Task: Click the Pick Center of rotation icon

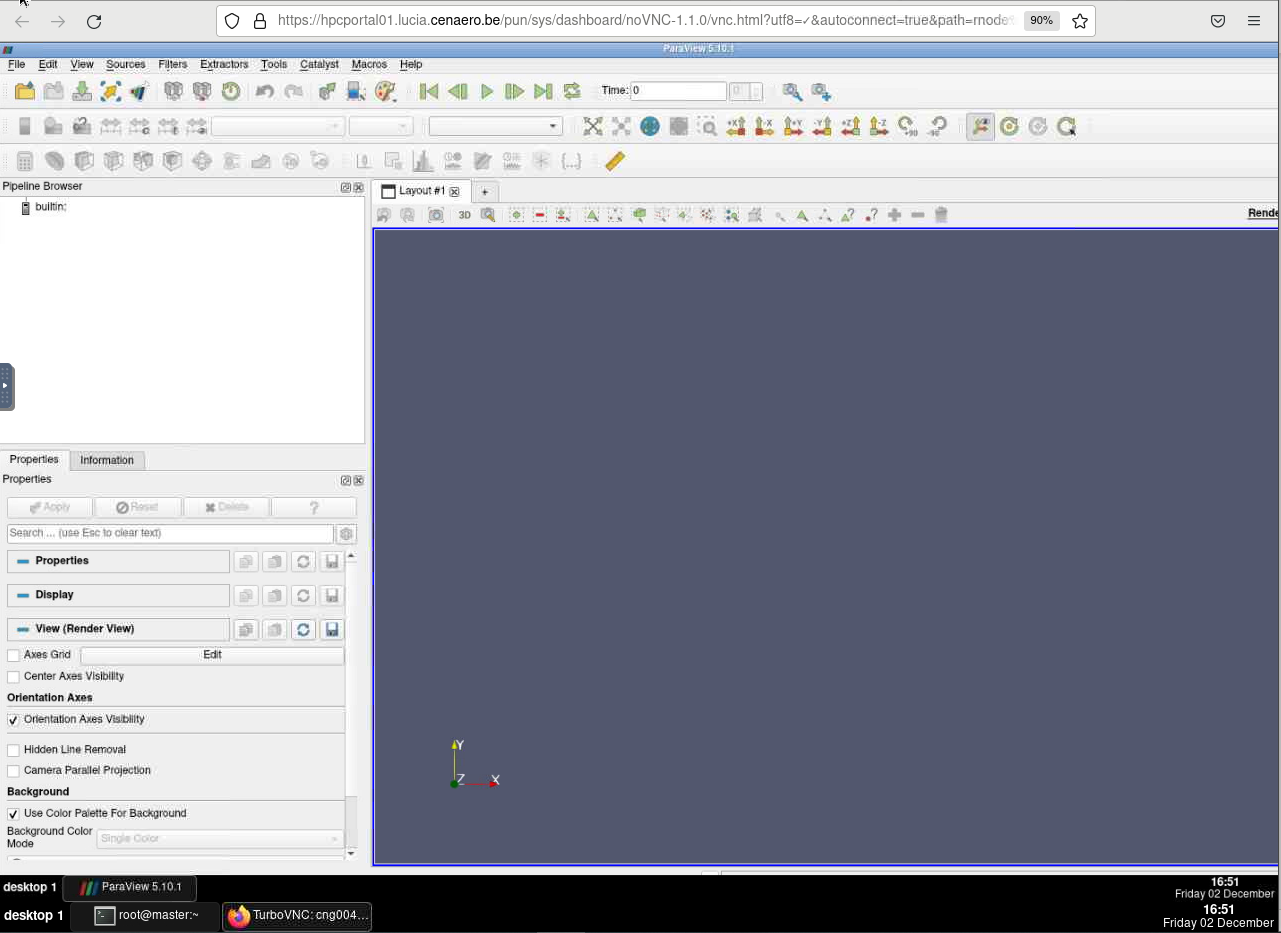Action: pyautogui.click(x=1067, y=126)
